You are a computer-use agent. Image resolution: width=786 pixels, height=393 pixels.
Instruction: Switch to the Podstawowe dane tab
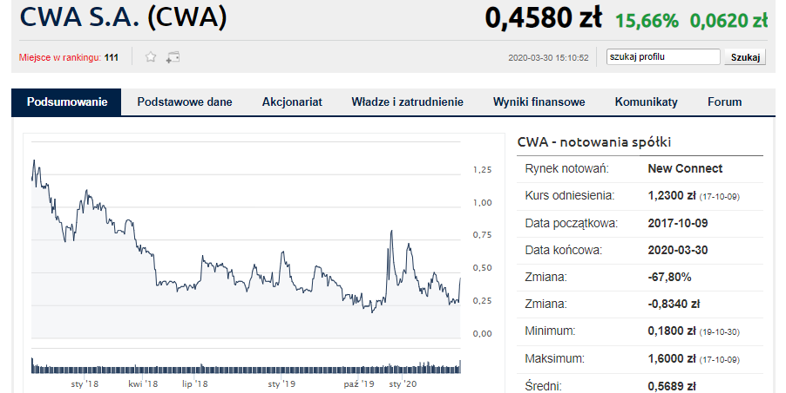pos(184,102)
